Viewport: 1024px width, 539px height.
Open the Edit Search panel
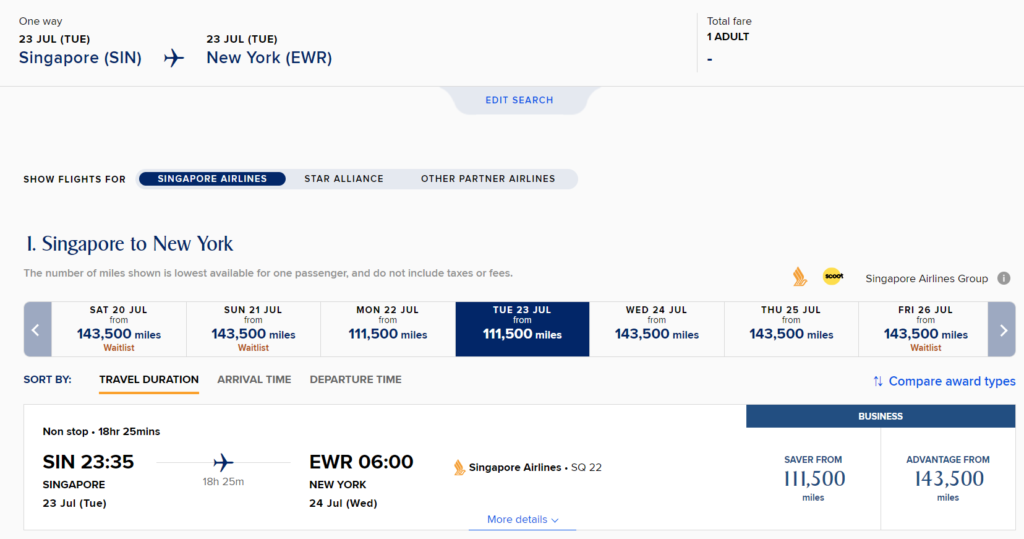[519, 100]
